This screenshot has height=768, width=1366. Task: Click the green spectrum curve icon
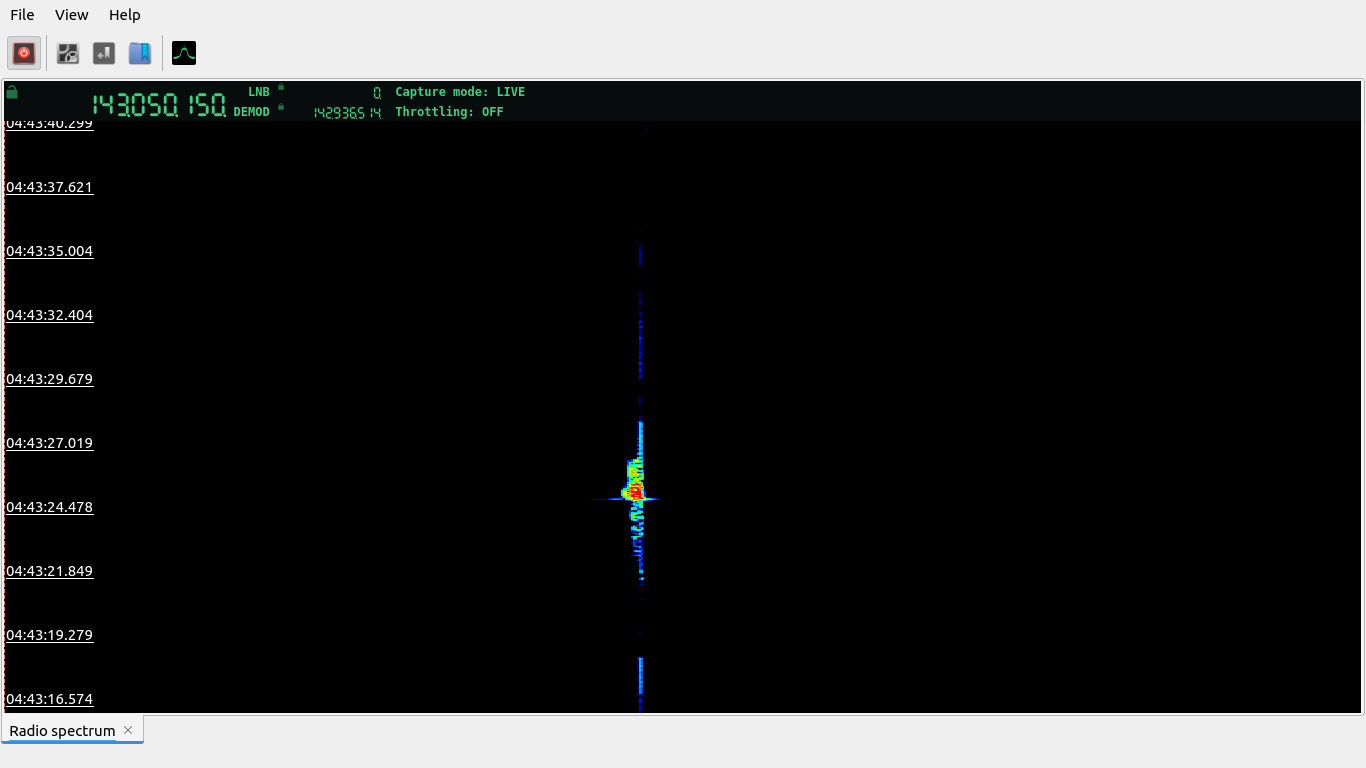click(x=184, y=53)
